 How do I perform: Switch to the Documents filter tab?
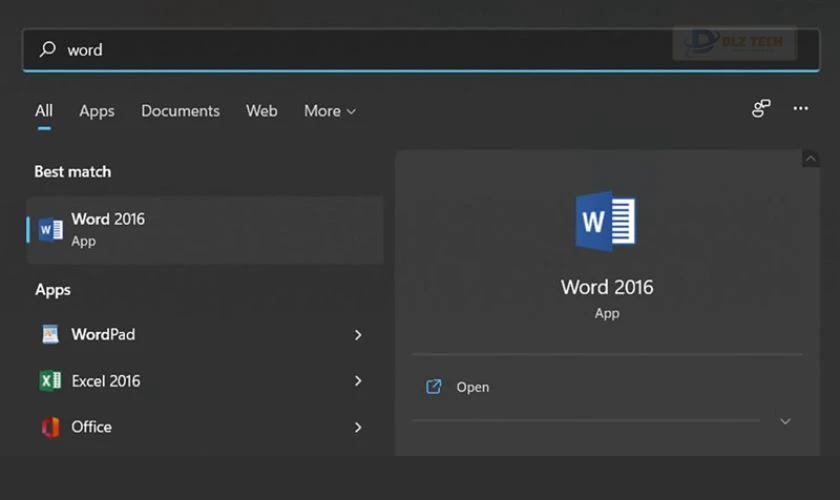tap(181, 111)
